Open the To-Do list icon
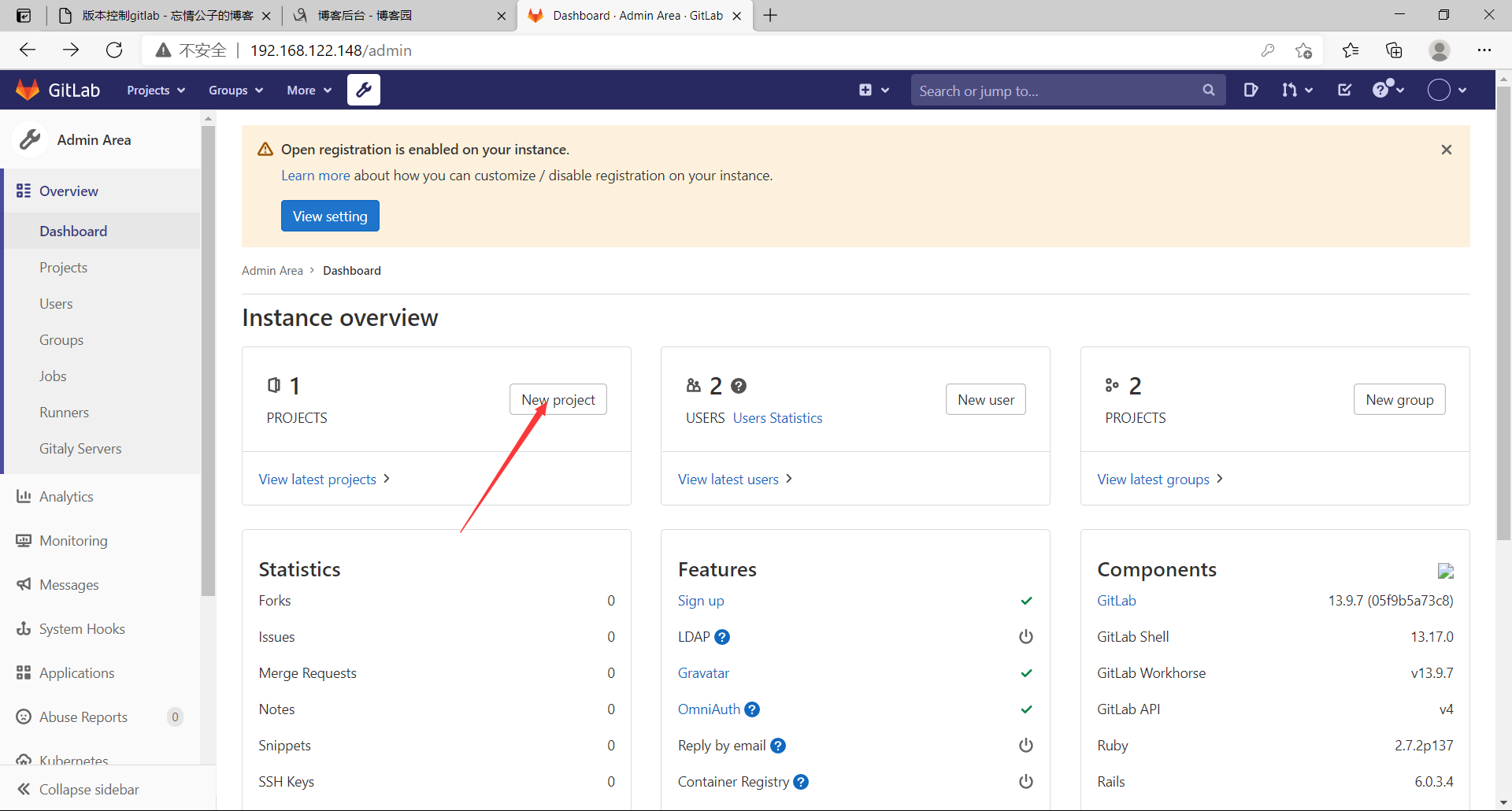This screenshot has height=811, width=1512. (x=1345, y=90)
